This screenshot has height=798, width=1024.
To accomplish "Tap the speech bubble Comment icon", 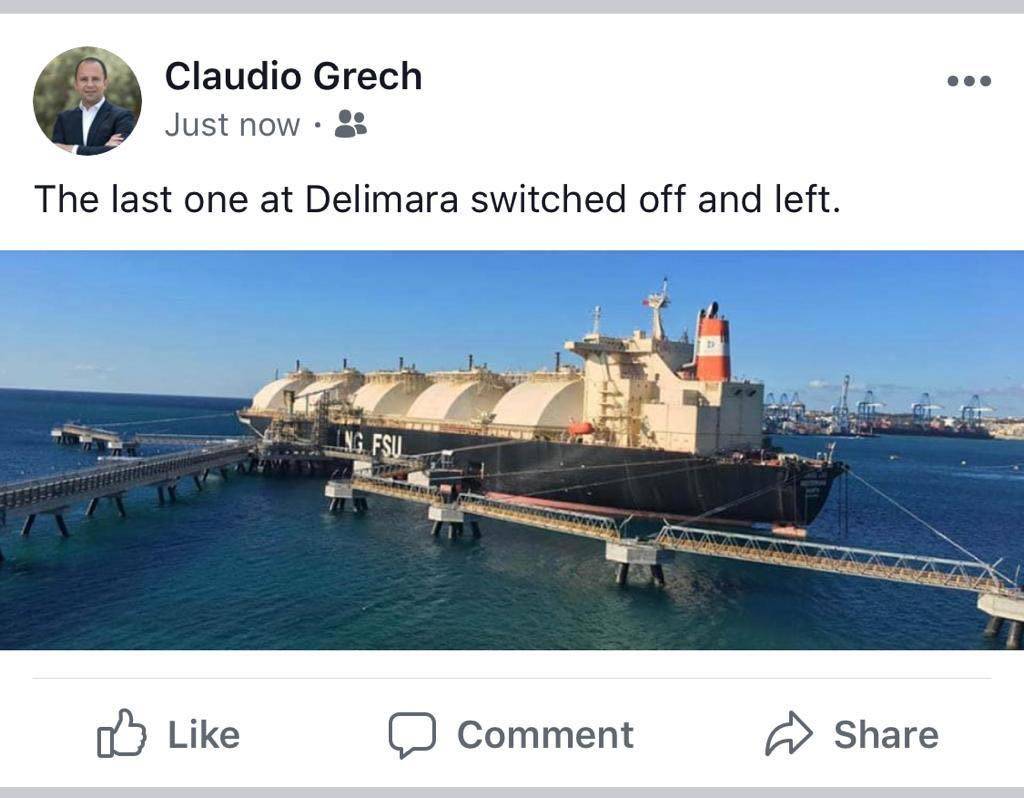I will point(412,735).
